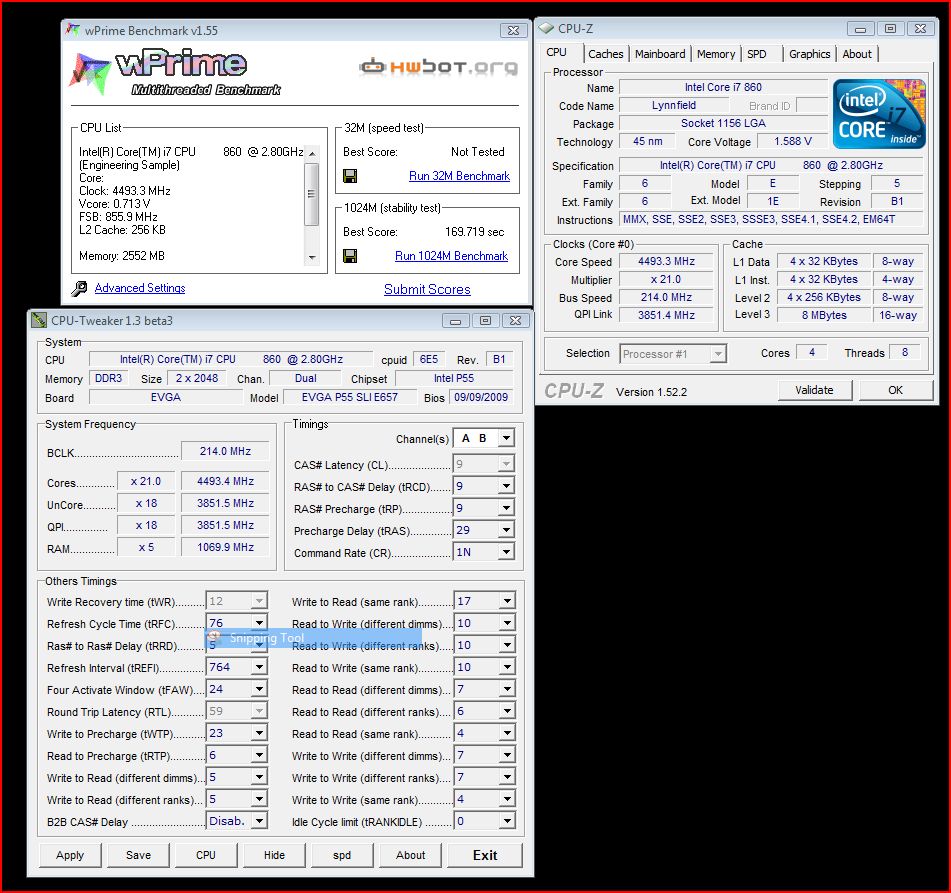The height and width of the screenshot is (893, 951).
Task: Minimize the CPU-Tweaker window
Action: pos(455,320)
